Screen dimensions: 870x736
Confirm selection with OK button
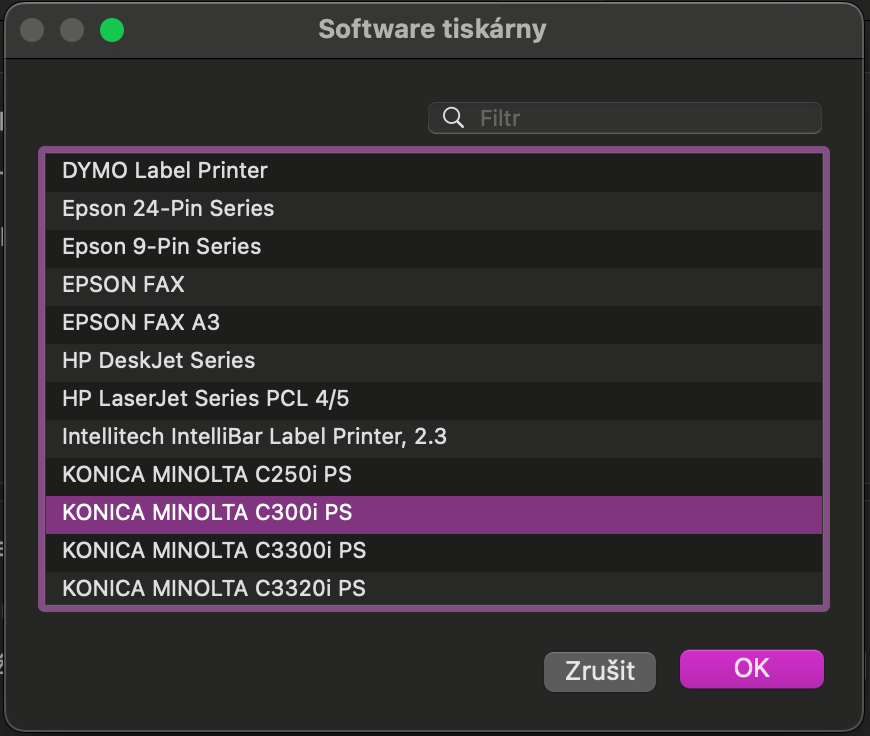[x=752, y=669]
